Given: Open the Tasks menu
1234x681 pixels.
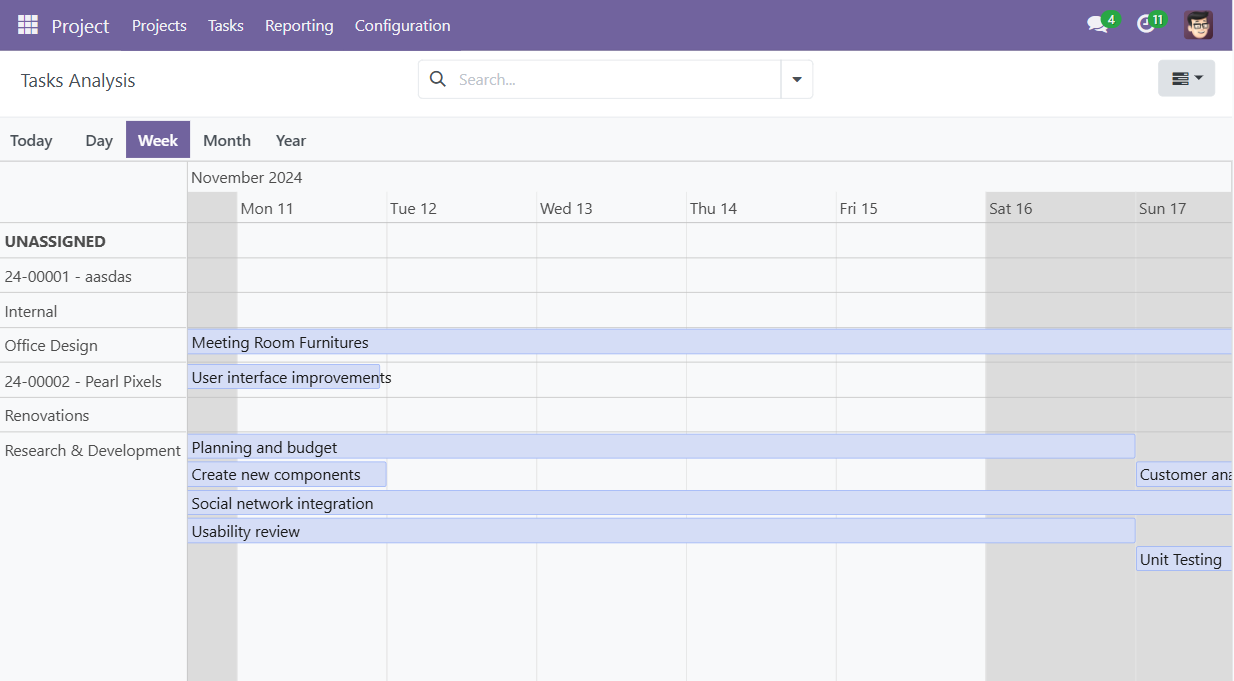Looking at the screenshot, I should (225, 25).
